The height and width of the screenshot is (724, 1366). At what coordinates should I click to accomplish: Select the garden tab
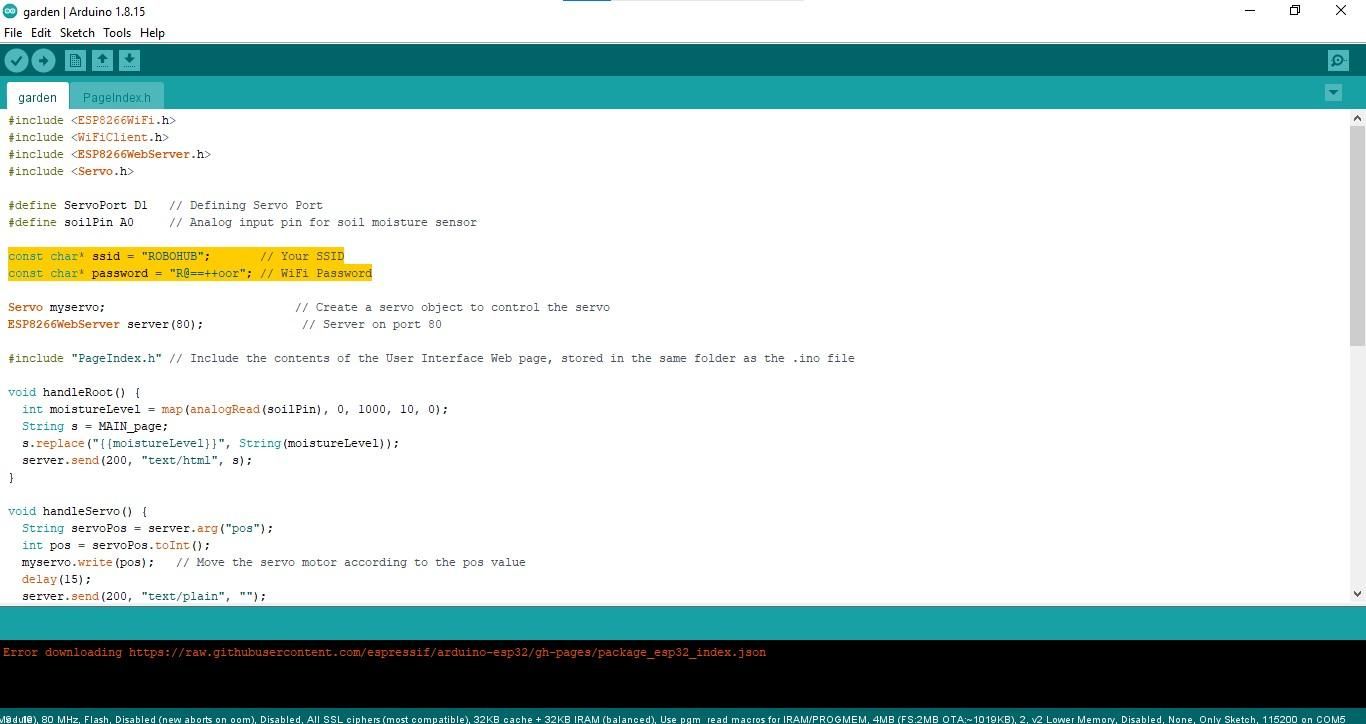[37, 97]
